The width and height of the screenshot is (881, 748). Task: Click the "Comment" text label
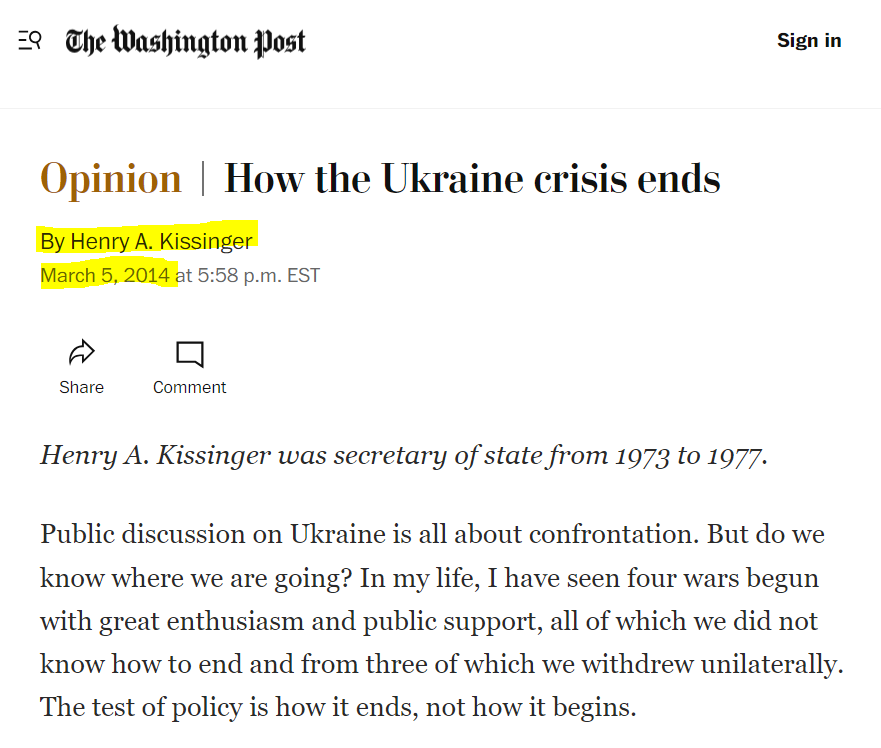[189, 387]
